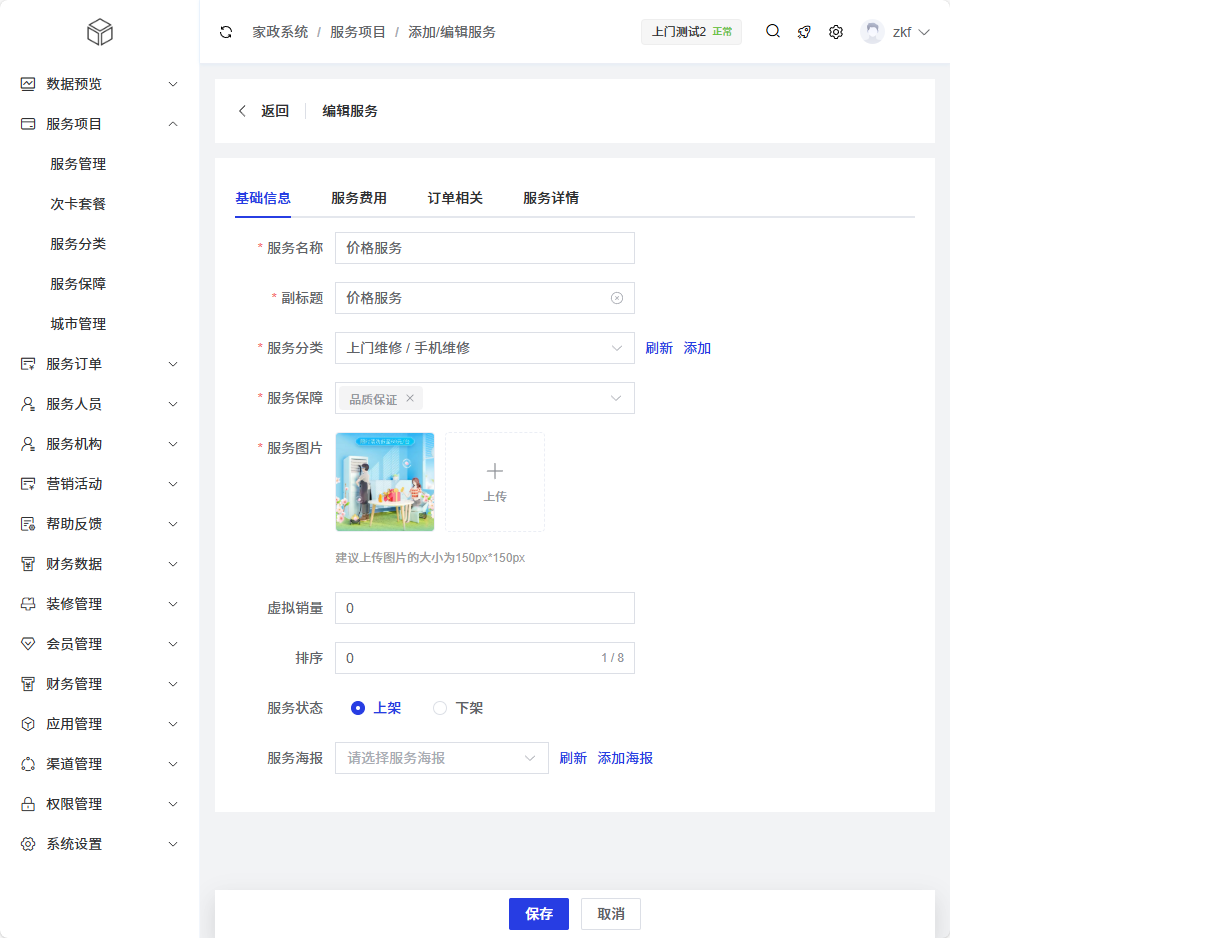The height and width of the screenshot is (938, 1211).
Task: Click the 添加海报 link
Action: point(625,758)
